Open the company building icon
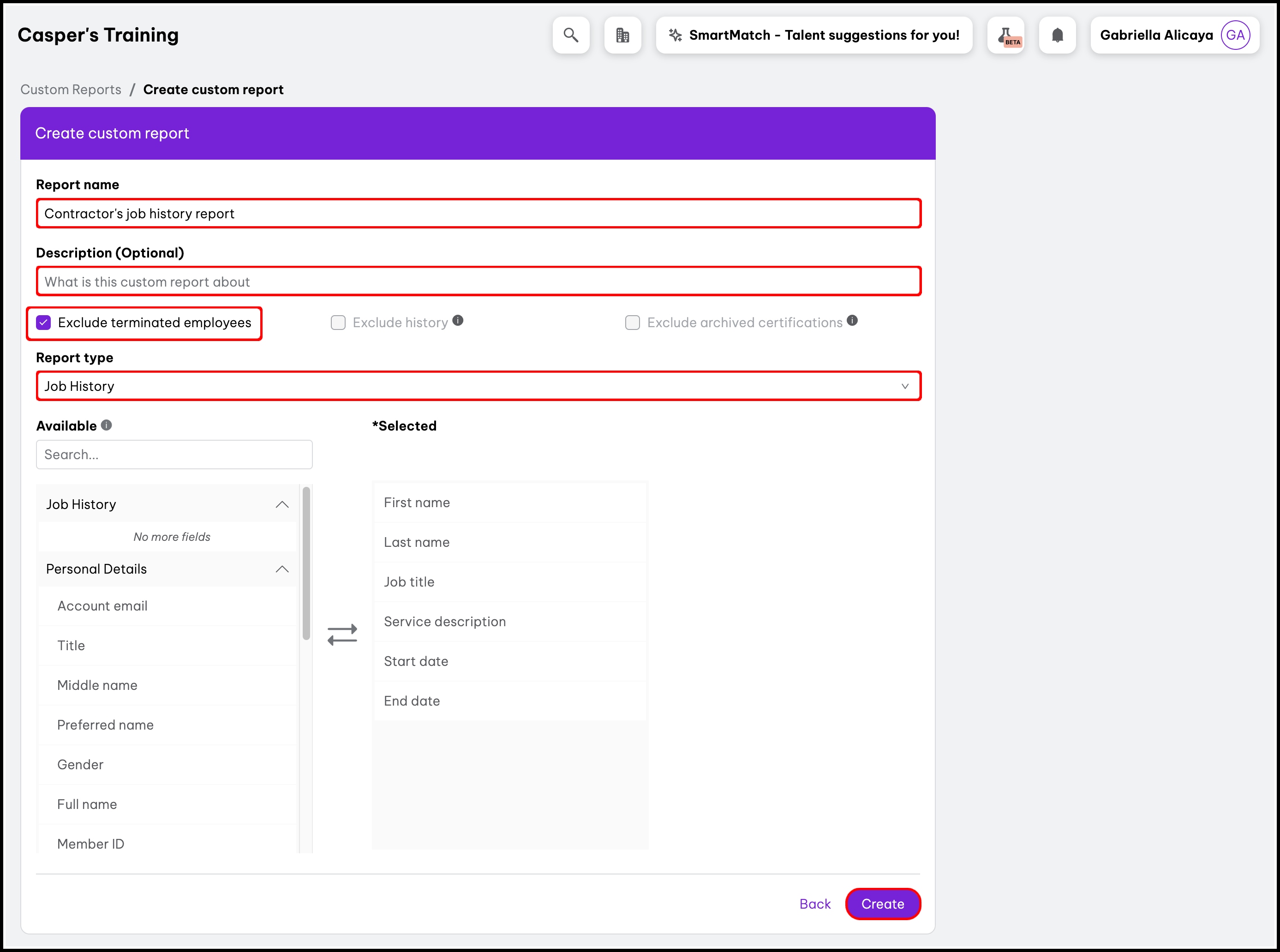The height and width of the screenshot is (952, 1280). click(622, 35)
